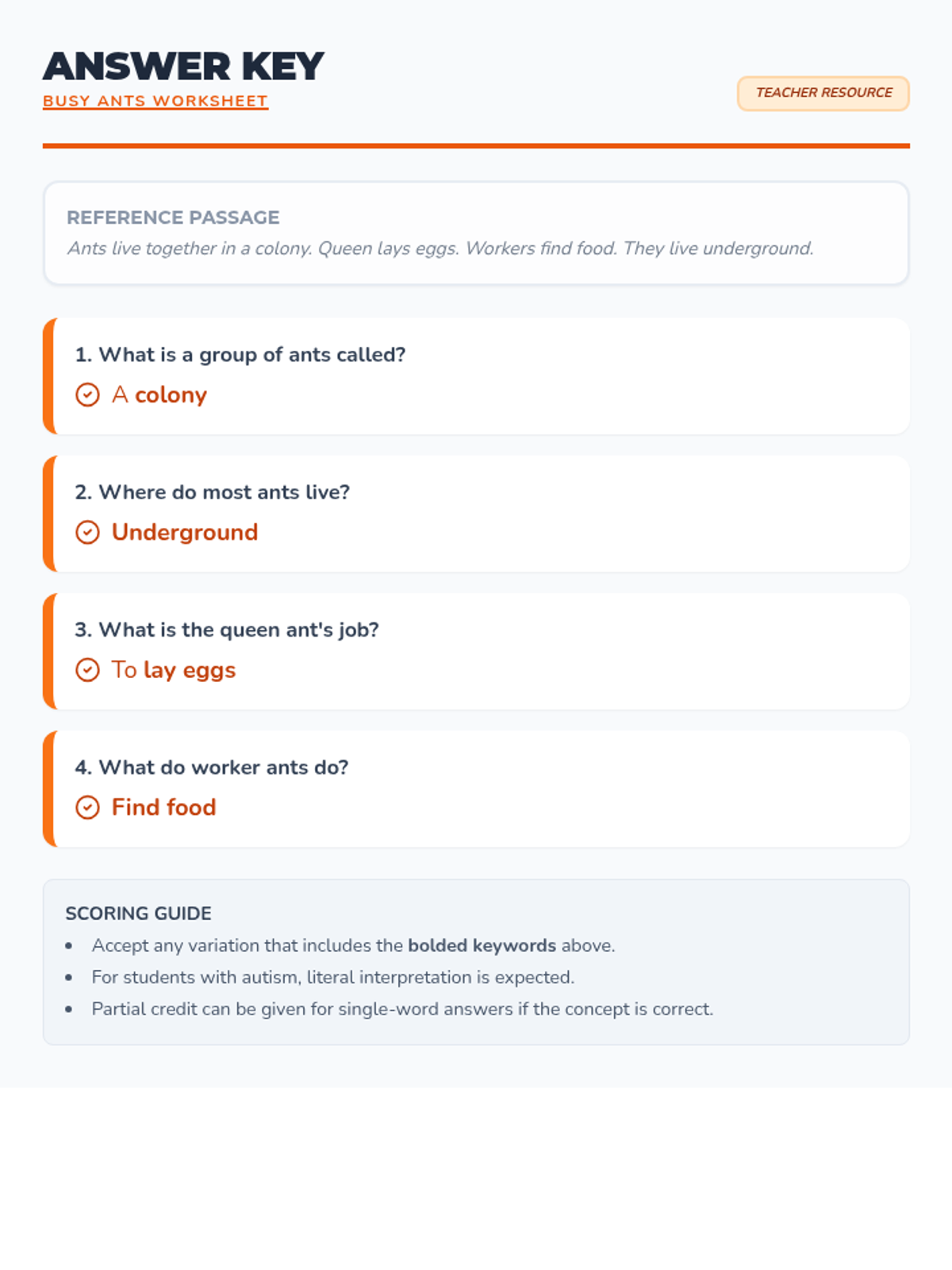Image resolution: width=952 pixels, height=1270 pixels.
Task: Select question 4 about worker ants
Action: (x=212, y=768)
